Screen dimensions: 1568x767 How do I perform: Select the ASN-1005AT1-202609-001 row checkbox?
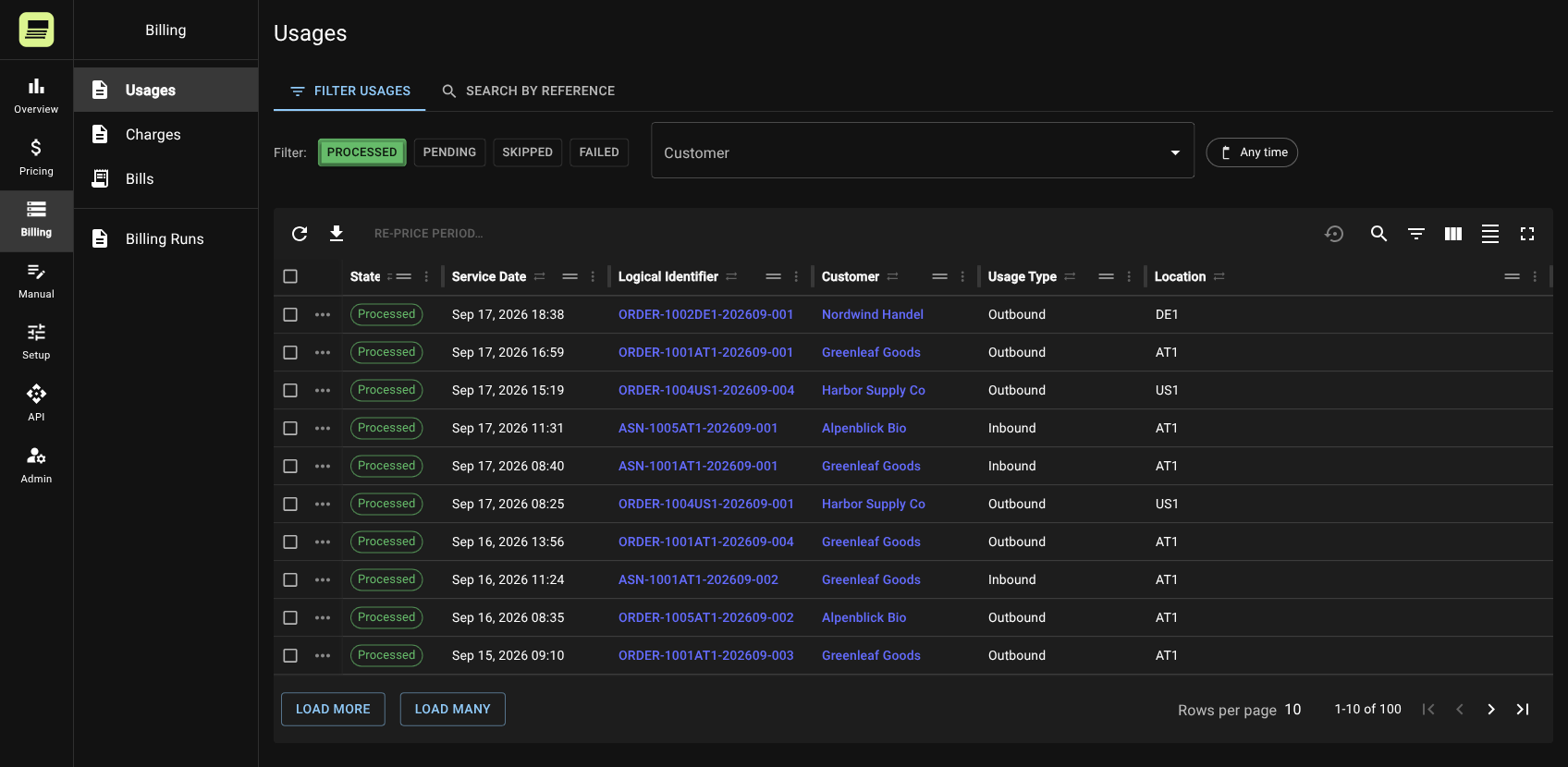290,428
